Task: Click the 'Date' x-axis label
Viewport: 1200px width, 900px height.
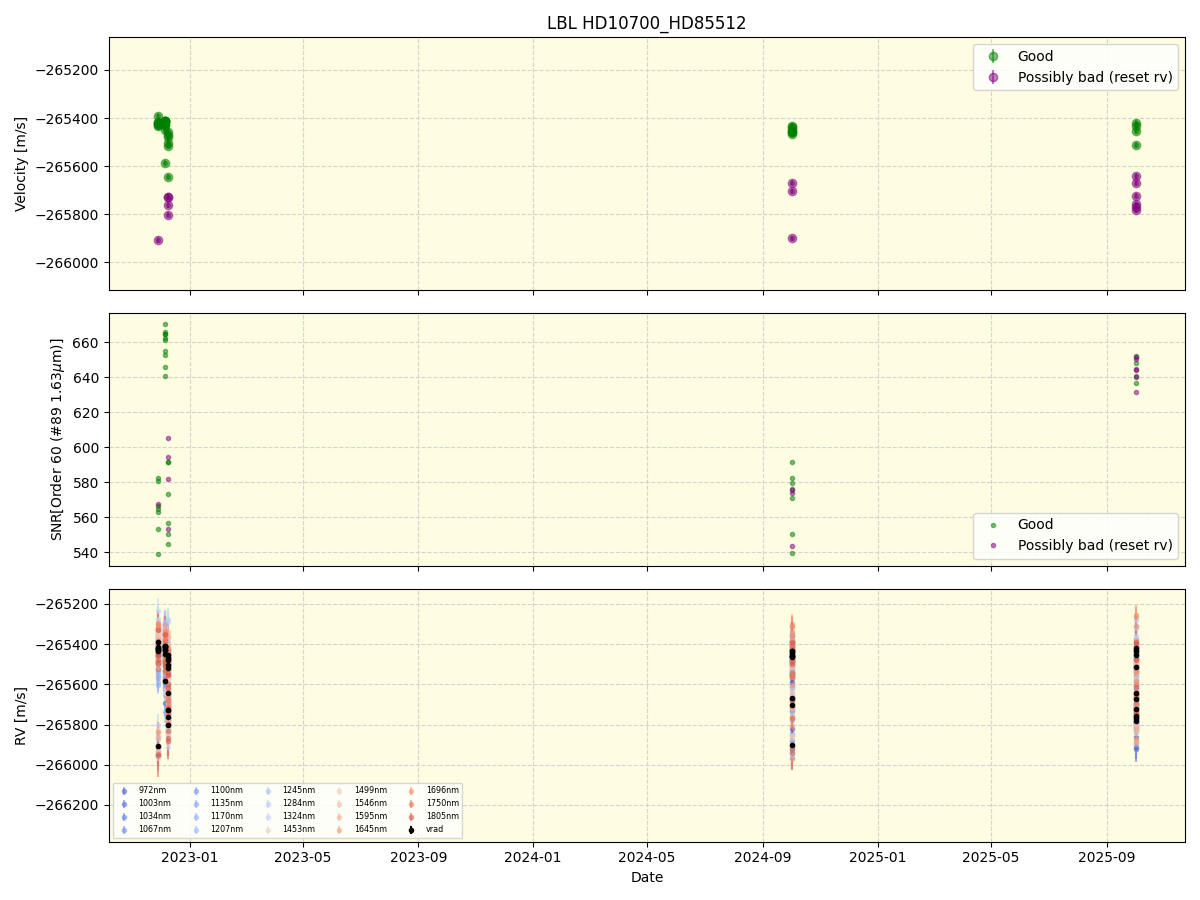Action: coord(646,877)
